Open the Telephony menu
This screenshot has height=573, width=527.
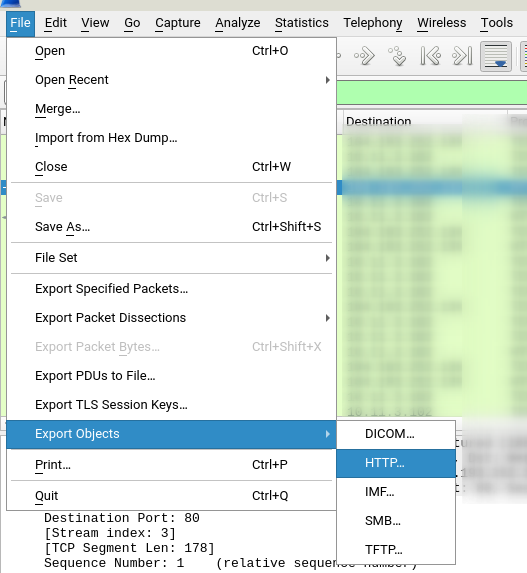click(372, 23)
